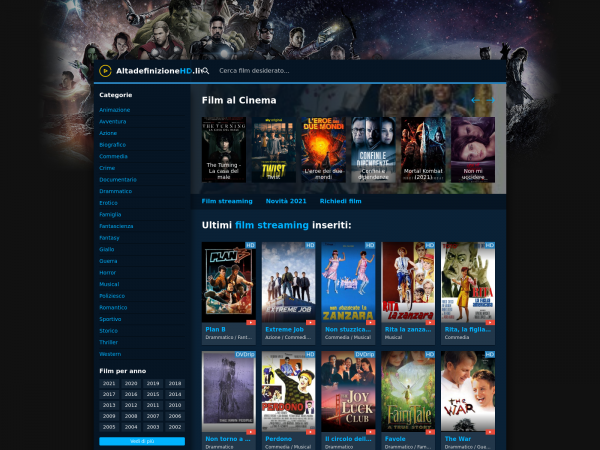Click the search magnifier icon
600x450 pixels.
coord(207,71)
